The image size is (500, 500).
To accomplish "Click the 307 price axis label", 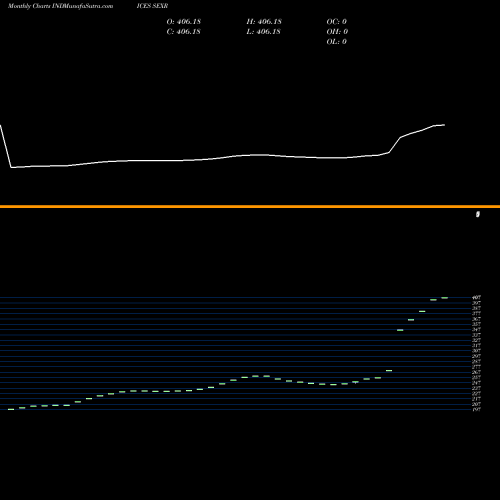I will [x=477, y=351].
